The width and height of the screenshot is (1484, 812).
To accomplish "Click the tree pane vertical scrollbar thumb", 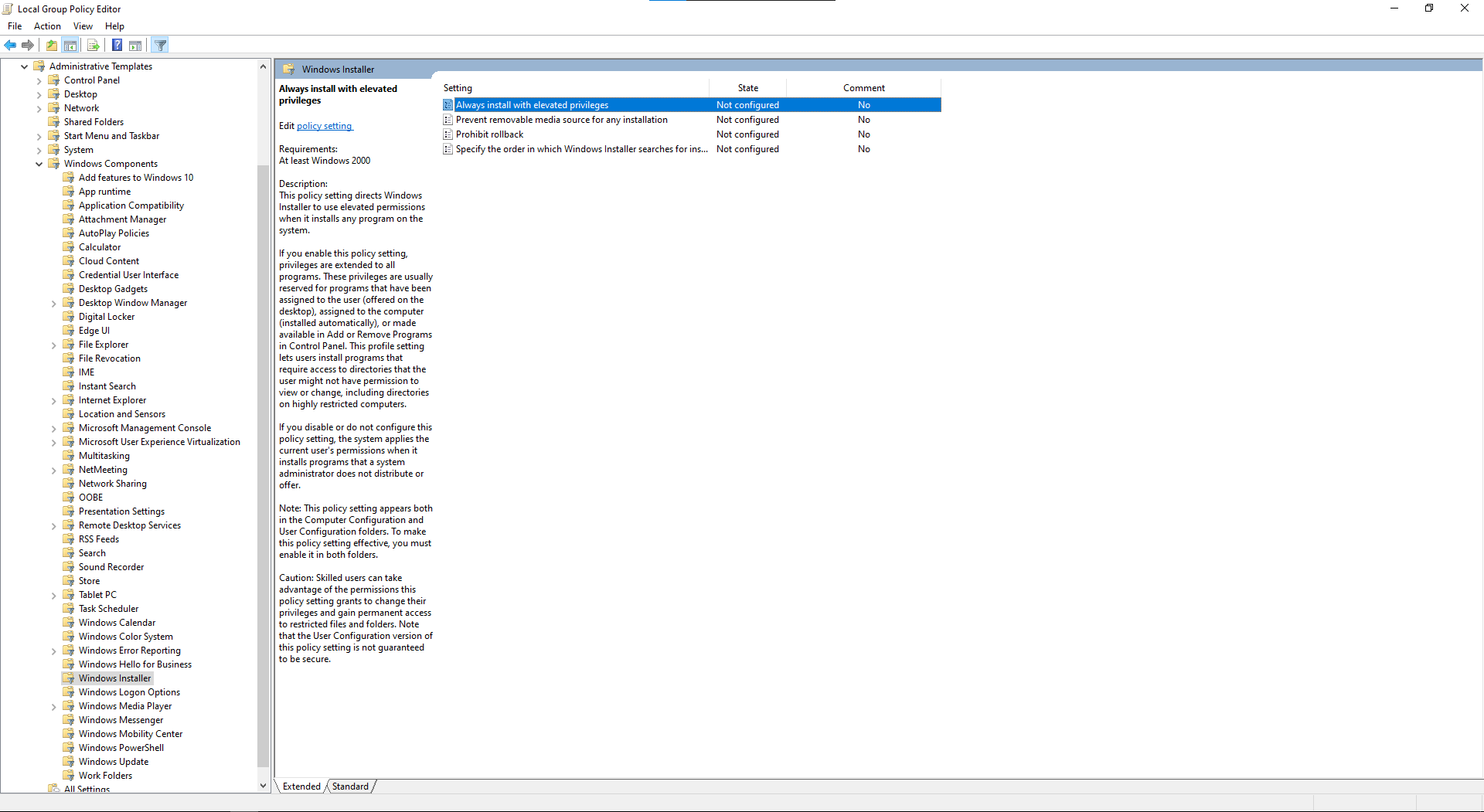I will point(263,466).
